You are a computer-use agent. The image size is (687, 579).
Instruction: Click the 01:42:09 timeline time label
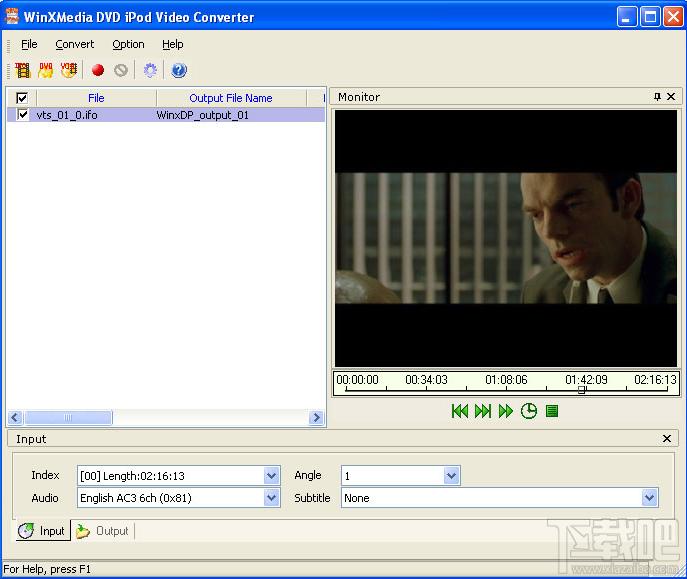pyautogui.click(x=586, y=380)
